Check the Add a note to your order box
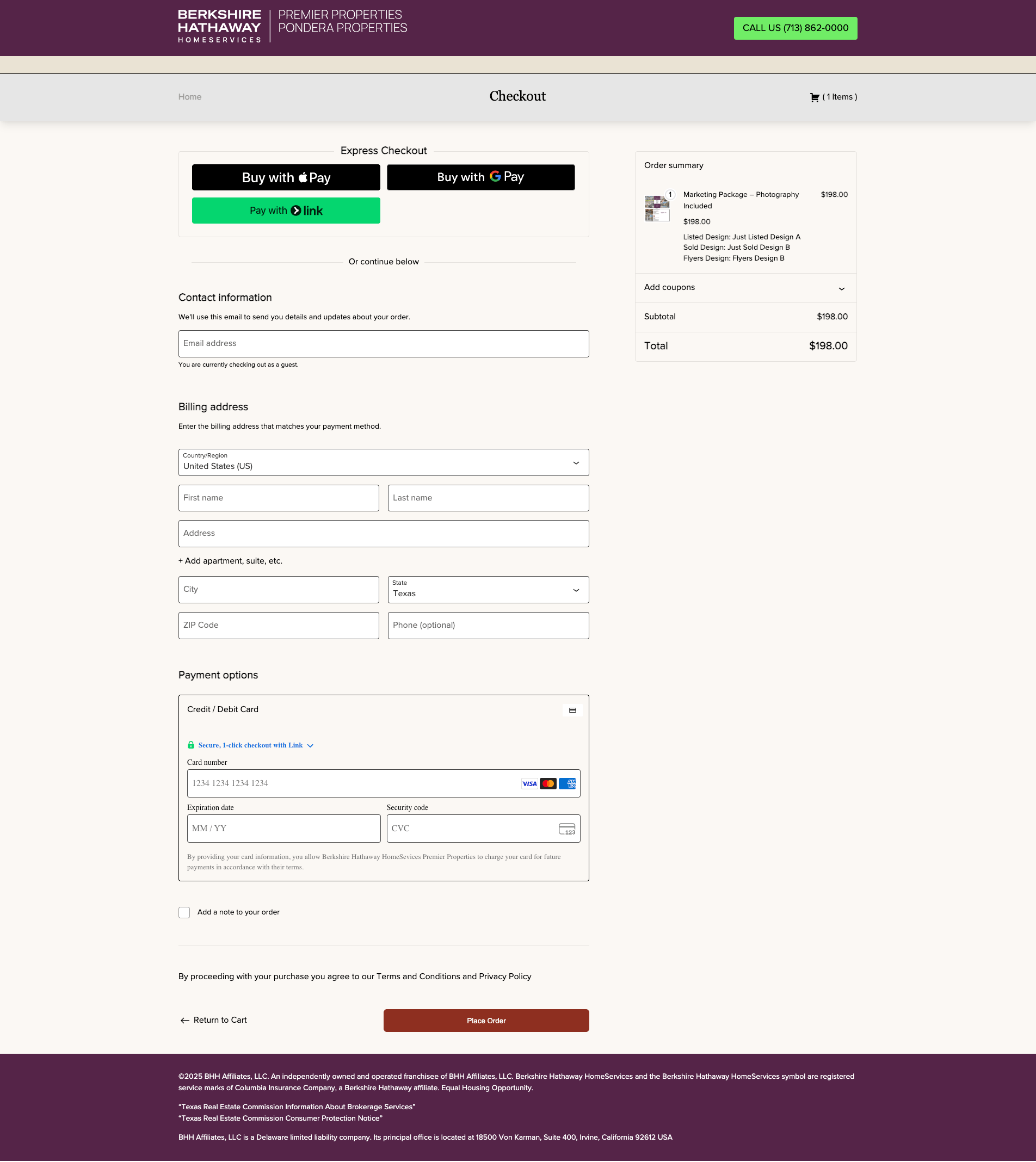 184,912
